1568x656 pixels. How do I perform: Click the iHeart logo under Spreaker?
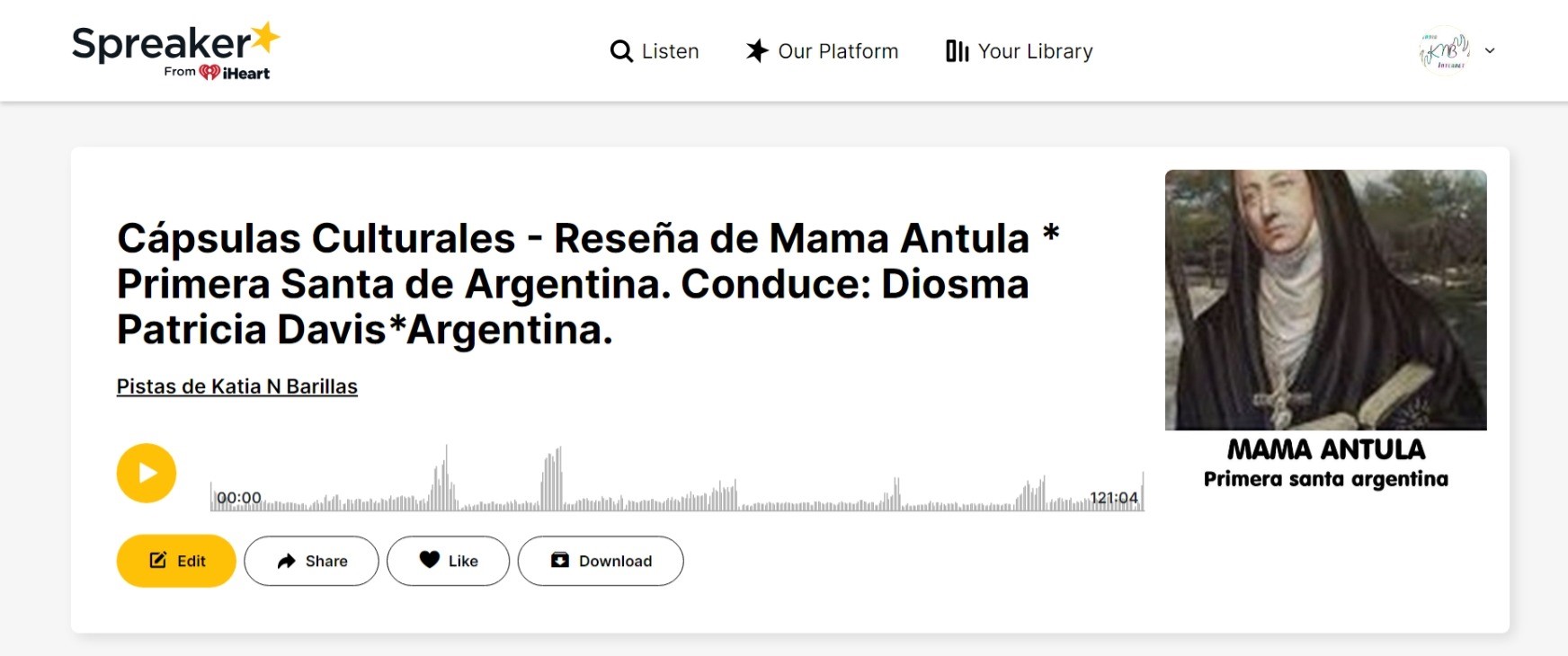pos(234,73)
